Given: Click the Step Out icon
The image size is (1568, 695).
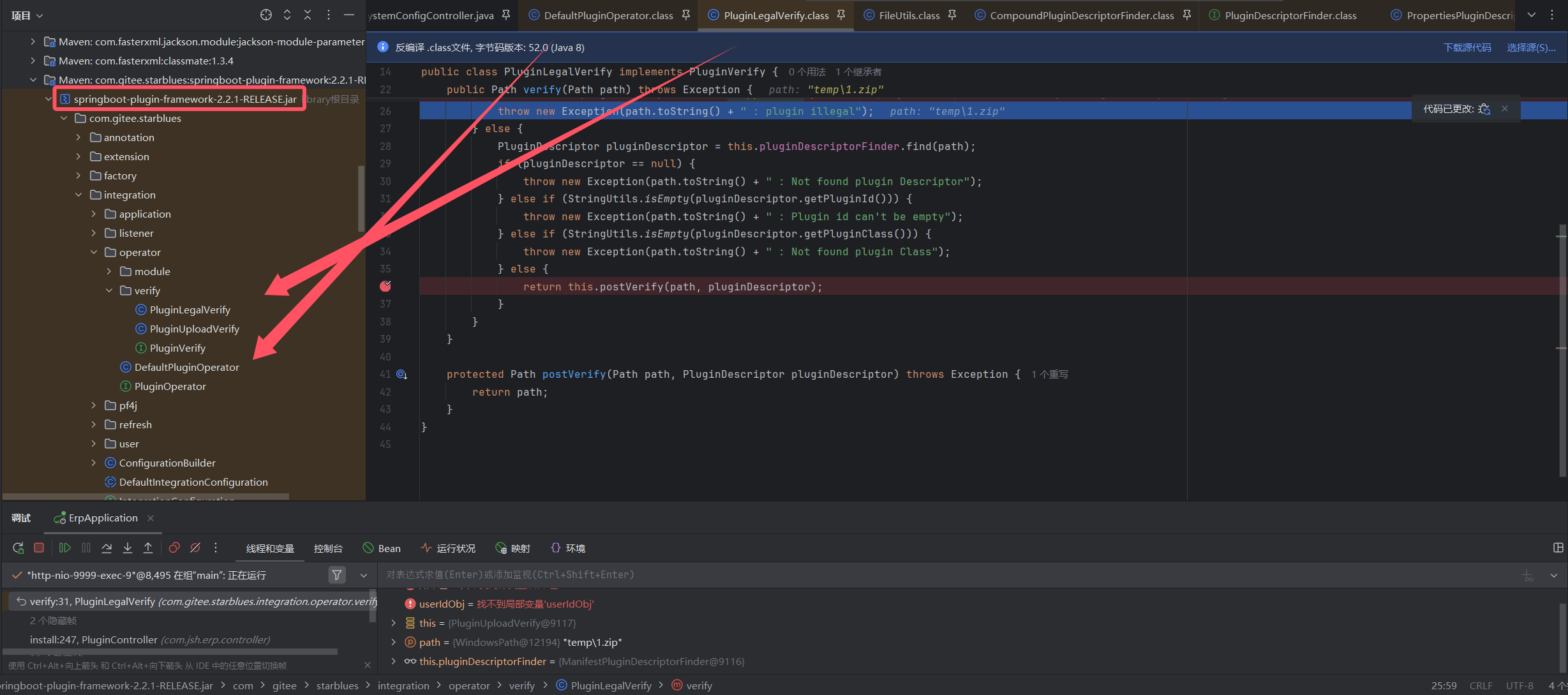Looking at the screenshot, I should (148, 548).
